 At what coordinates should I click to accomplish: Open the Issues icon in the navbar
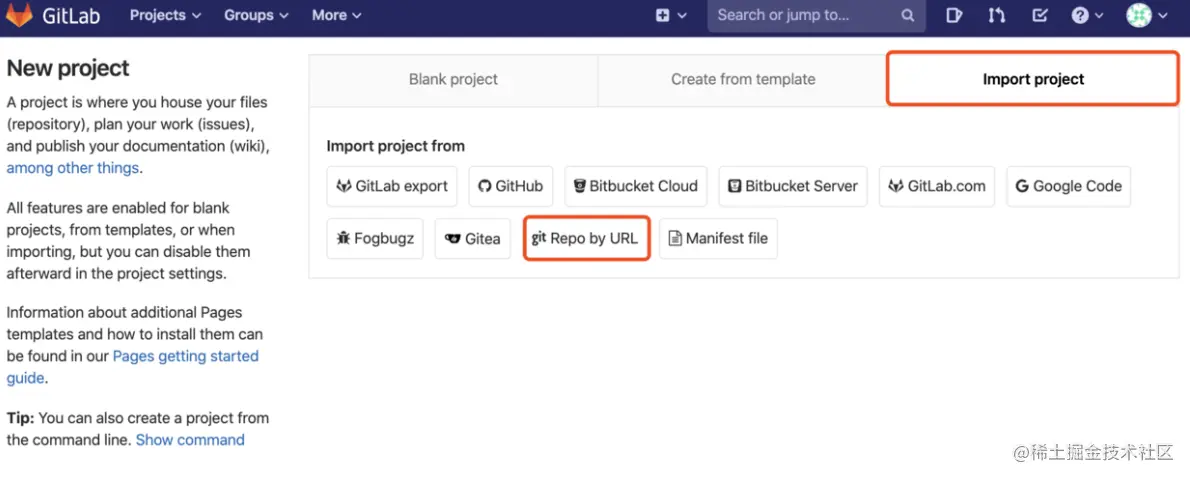click(x=954, y=15)
